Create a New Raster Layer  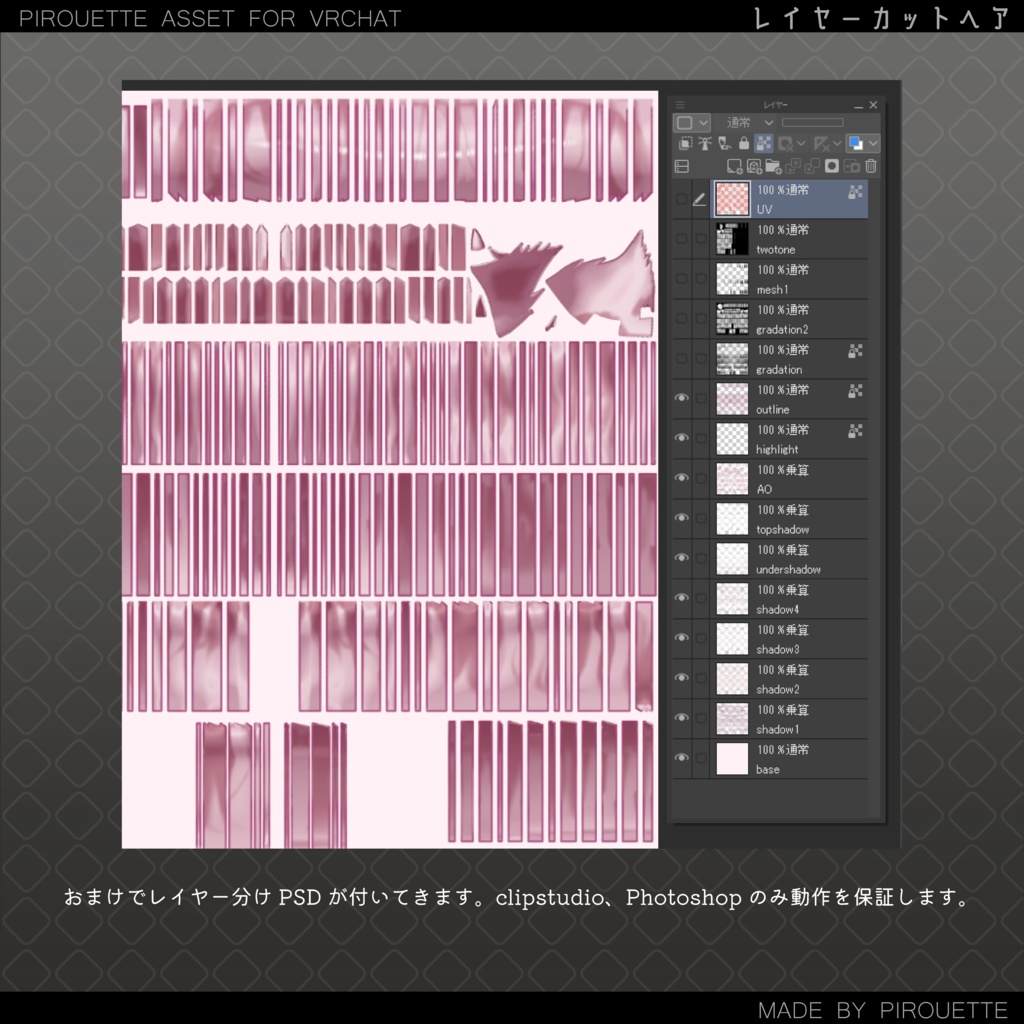coord(734,166)
